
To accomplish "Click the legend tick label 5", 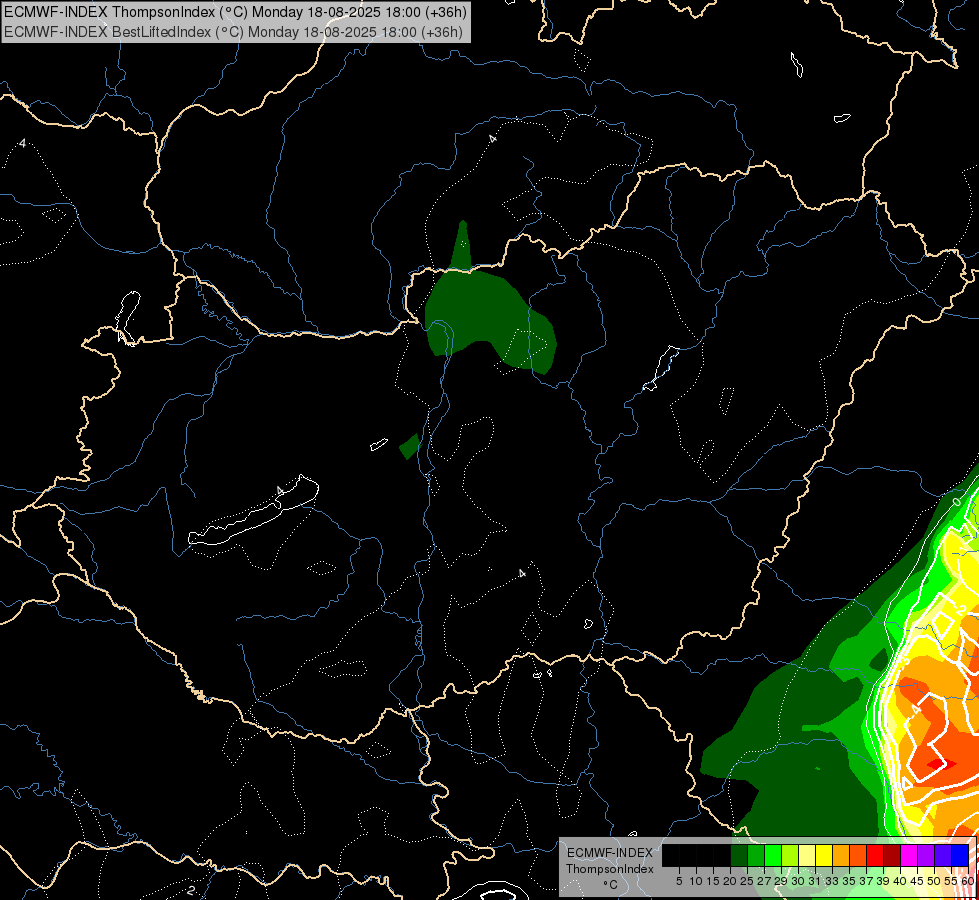I will click(x=679, y=881).
